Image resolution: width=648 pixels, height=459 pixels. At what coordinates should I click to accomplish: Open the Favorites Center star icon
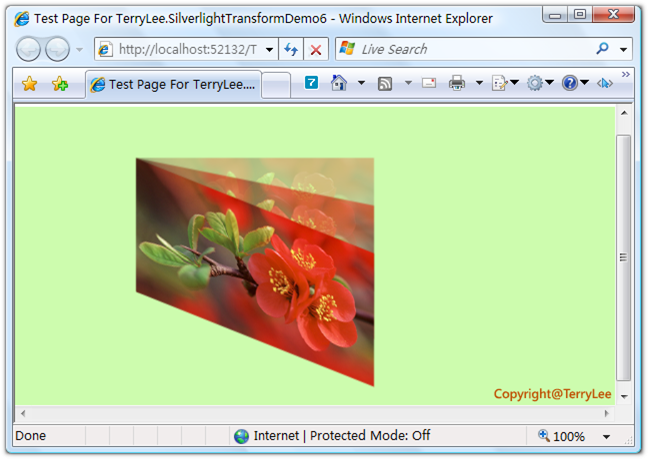coord(29,84)
